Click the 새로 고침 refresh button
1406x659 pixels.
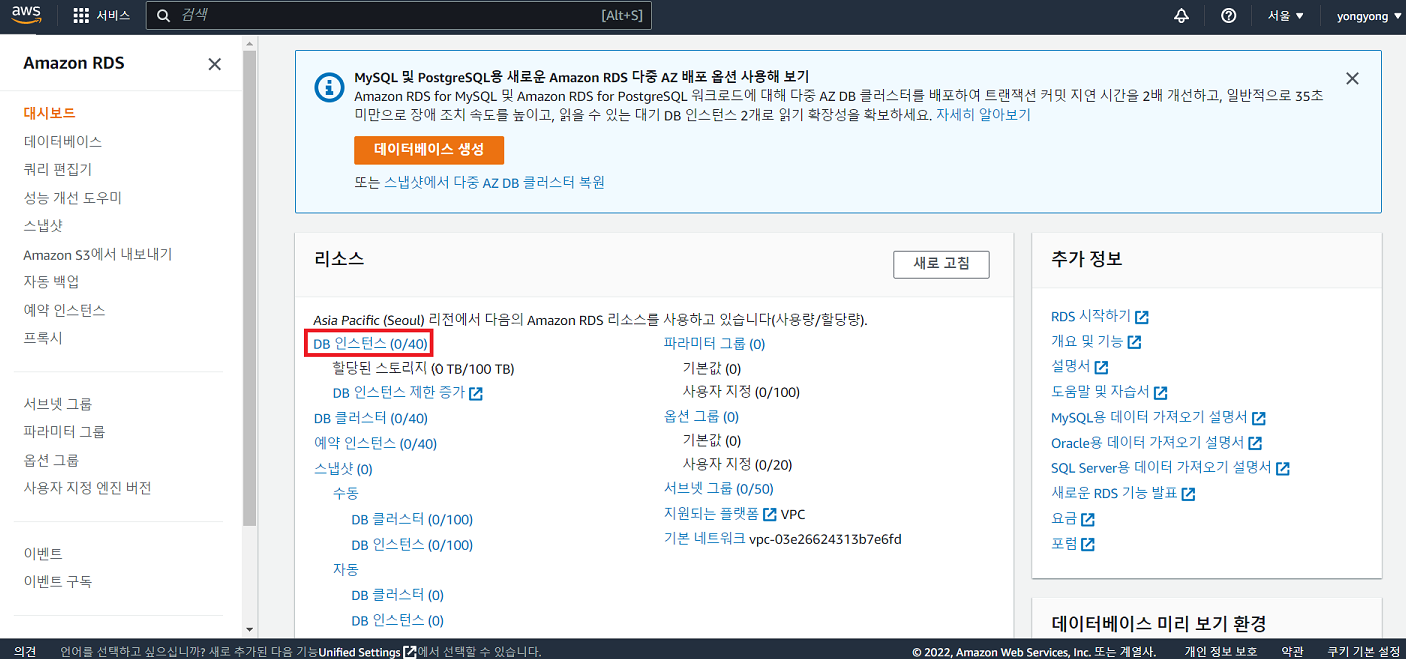coord(941,264)
